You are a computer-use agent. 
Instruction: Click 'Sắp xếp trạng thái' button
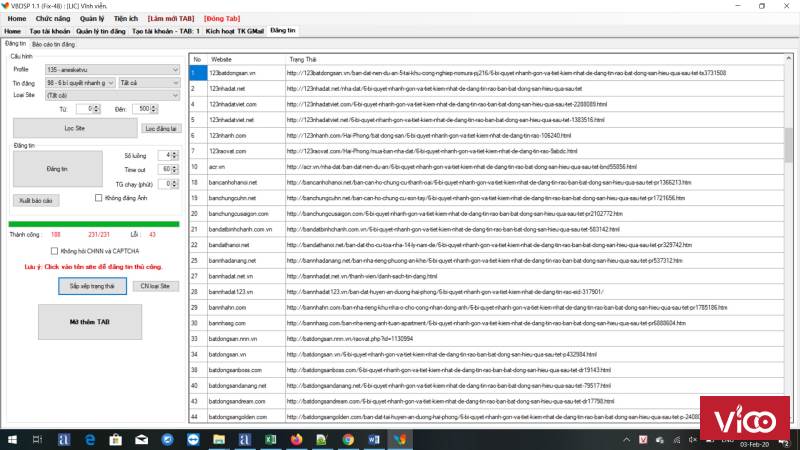tap(92, 286)
